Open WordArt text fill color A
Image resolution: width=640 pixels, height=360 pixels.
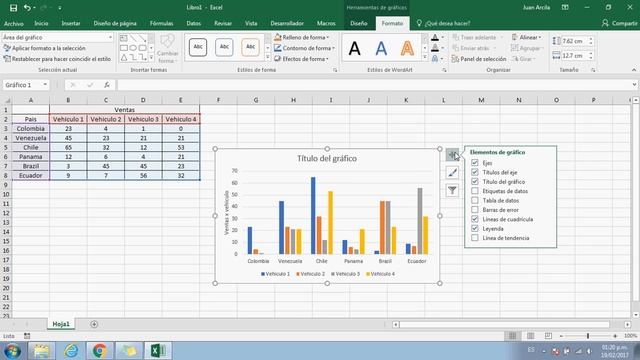(435, 38)
